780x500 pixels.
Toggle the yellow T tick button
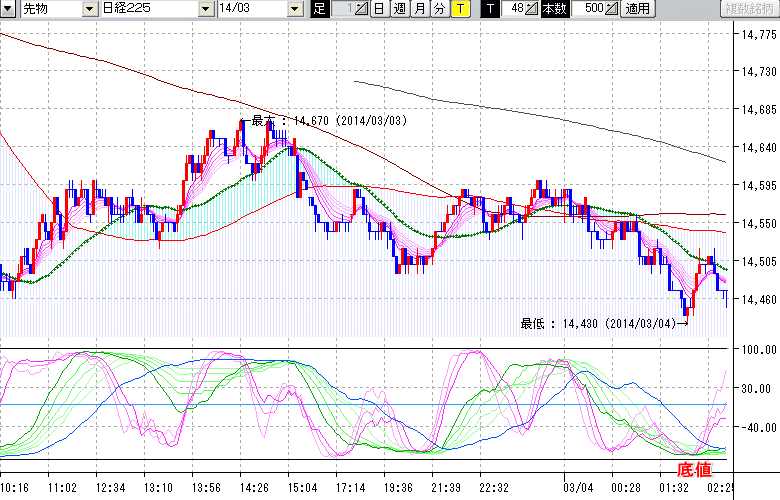[x=459, y=9]
